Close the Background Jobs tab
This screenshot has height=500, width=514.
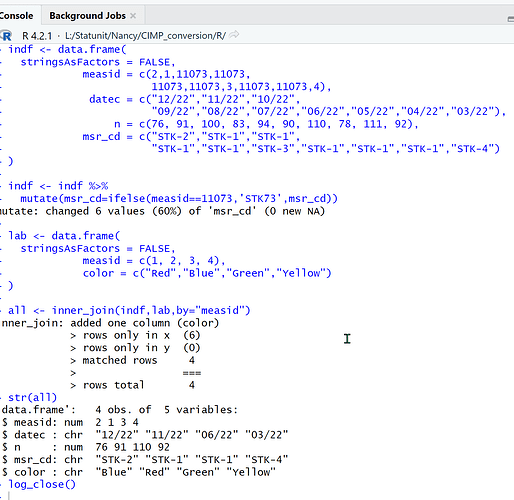pos(133,16)
